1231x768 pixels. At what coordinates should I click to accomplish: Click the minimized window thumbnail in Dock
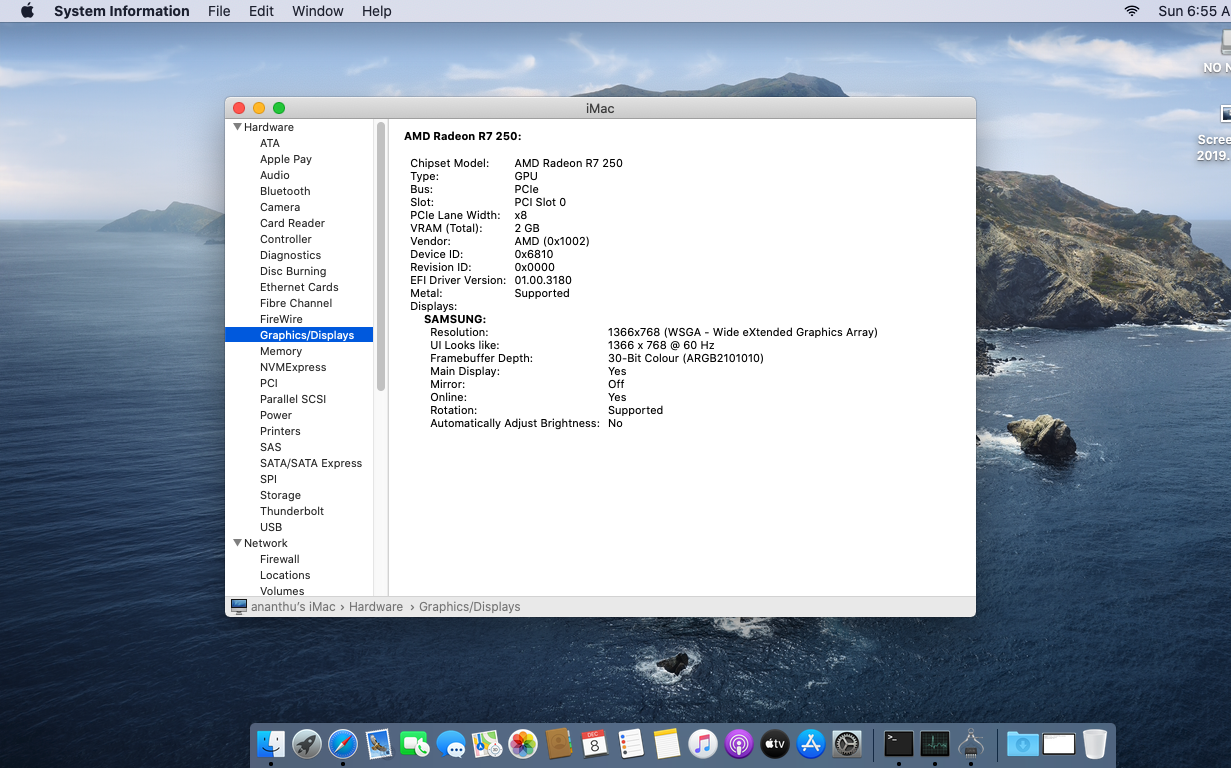tap(1059, 744)
